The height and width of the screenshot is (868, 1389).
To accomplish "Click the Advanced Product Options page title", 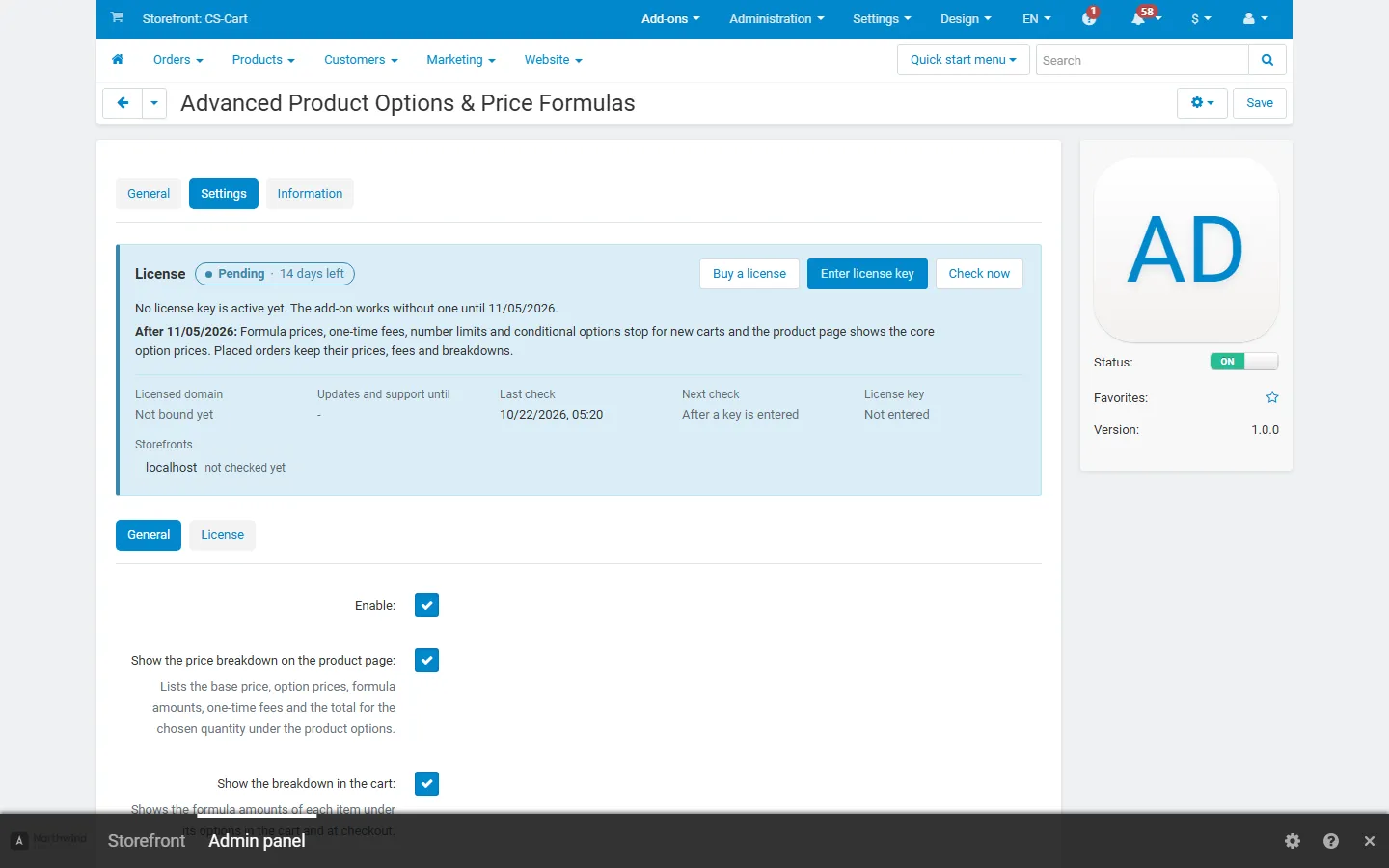I will pyautogui.click(x=408, y=103).
